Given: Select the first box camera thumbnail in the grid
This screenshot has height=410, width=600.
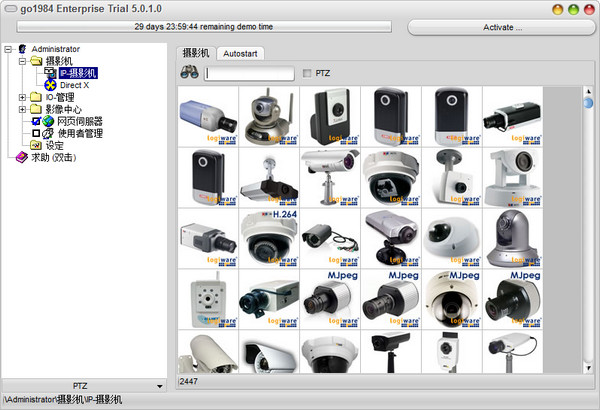Looking at the screenshot, I should (208, 117).
